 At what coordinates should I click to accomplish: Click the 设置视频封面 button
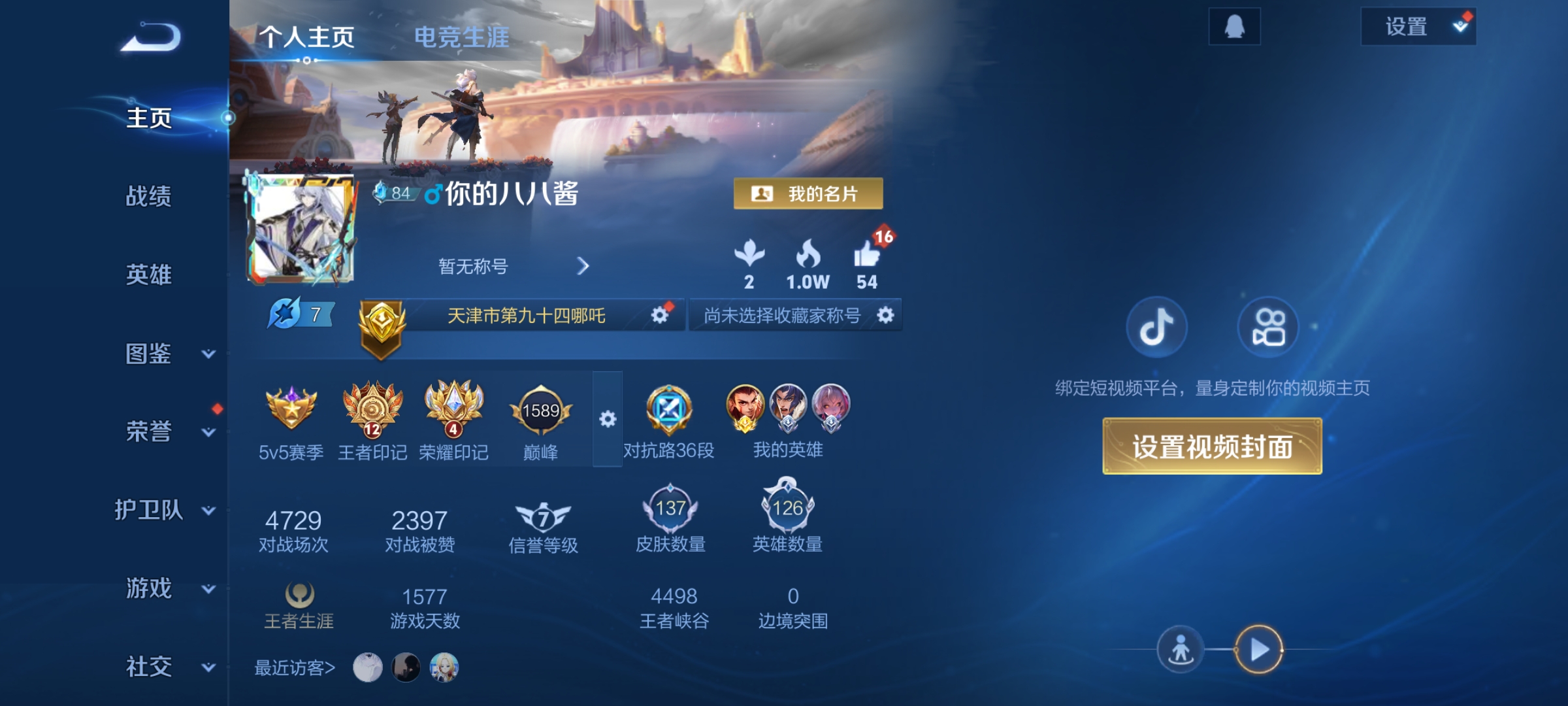(x=1212, y=446)
